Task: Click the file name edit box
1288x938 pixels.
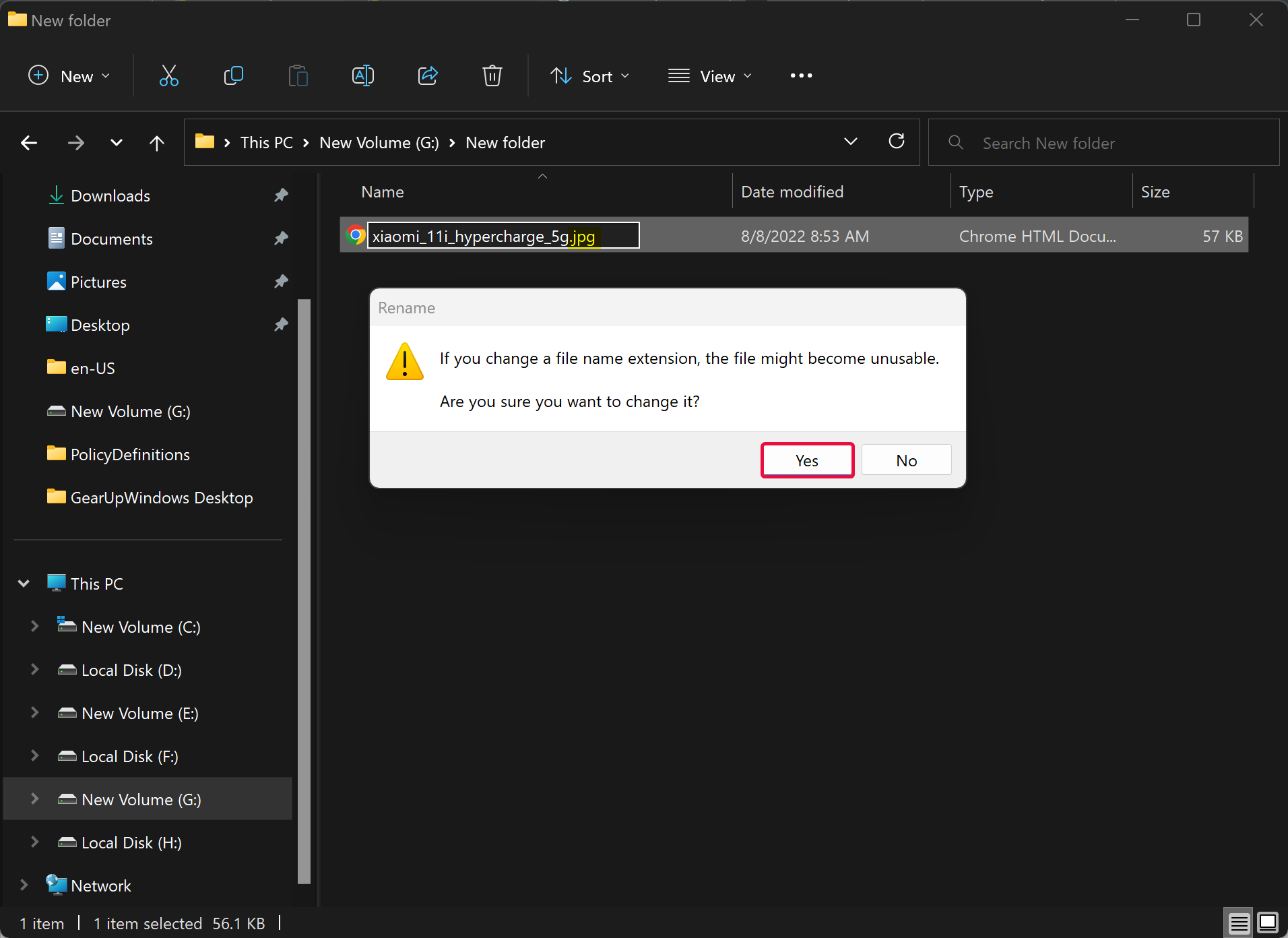Action: [503, 235]
